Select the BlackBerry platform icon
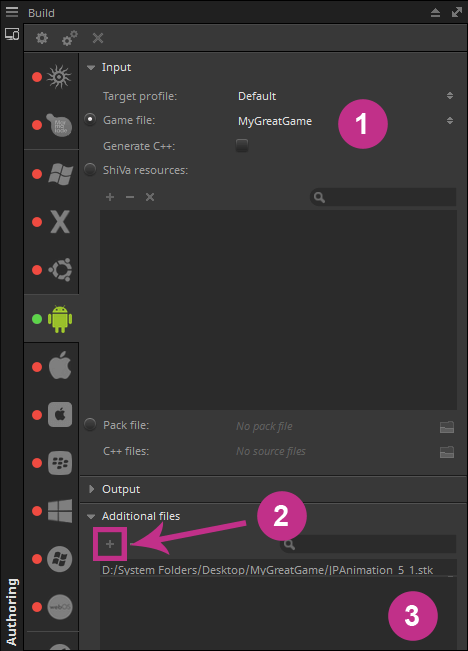 click(x=60, y=463)
